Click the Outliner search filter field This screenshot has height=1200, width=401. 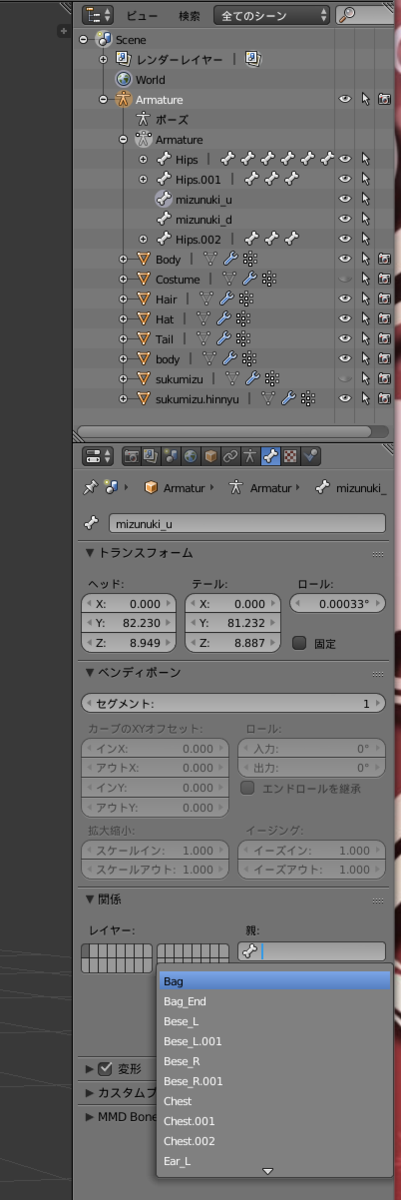coord(367,15)
